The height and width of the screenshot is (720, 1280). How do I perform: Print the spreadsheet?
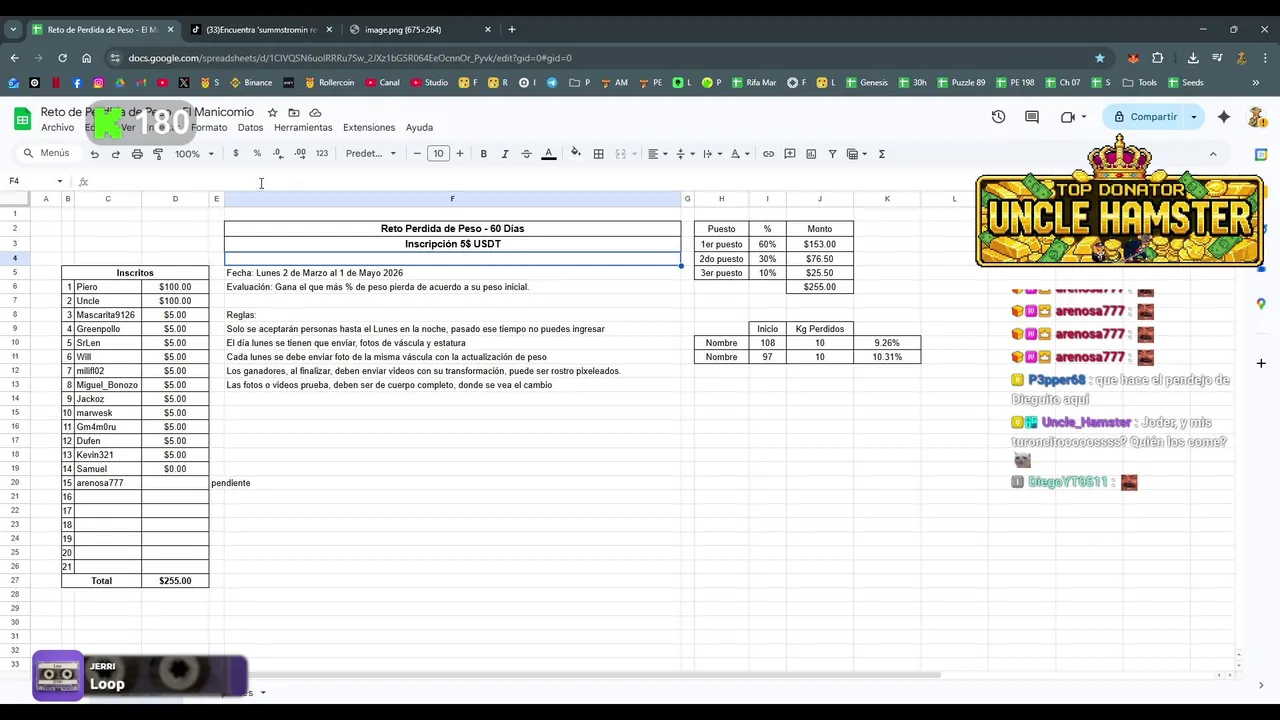point(137,154)
